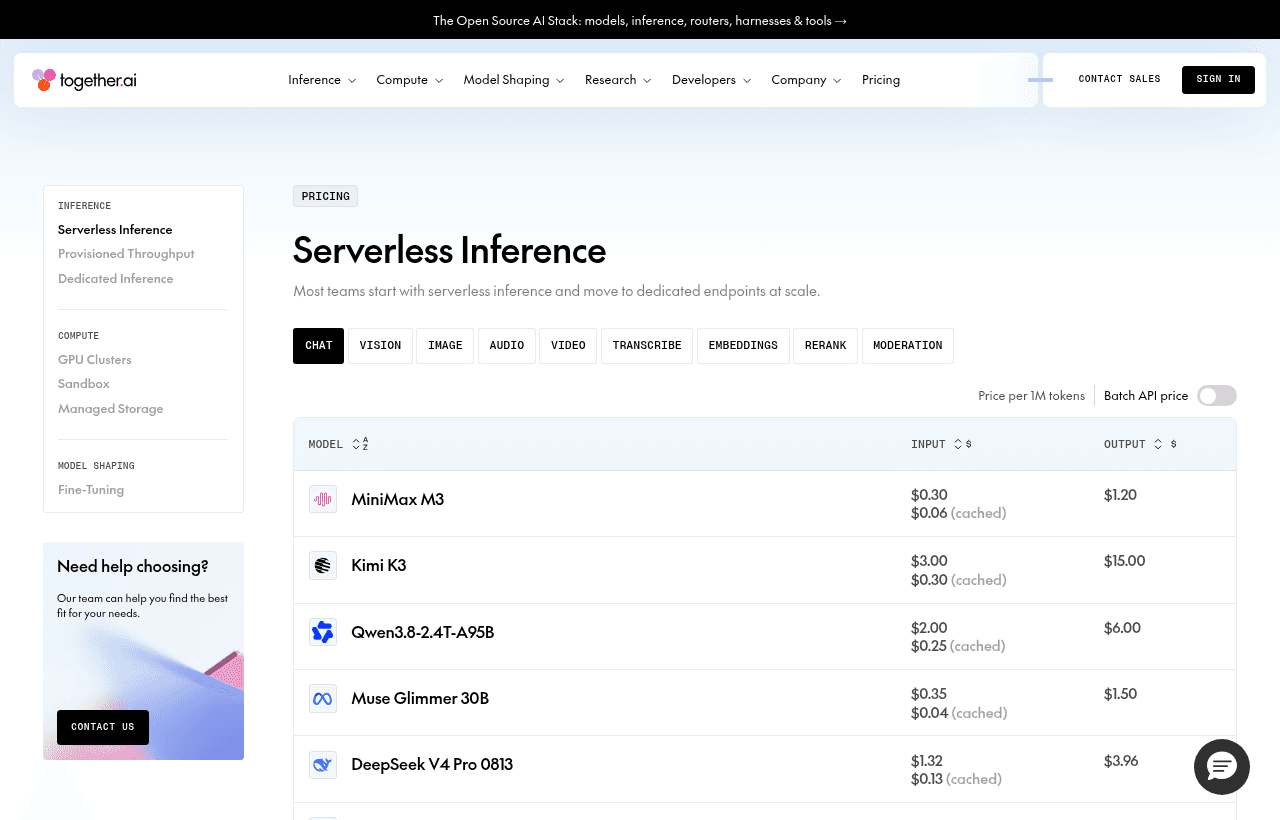Open Sandbox in sidebar
The width and height of the screenshot is (1280, 820).
tap(84, 384)
